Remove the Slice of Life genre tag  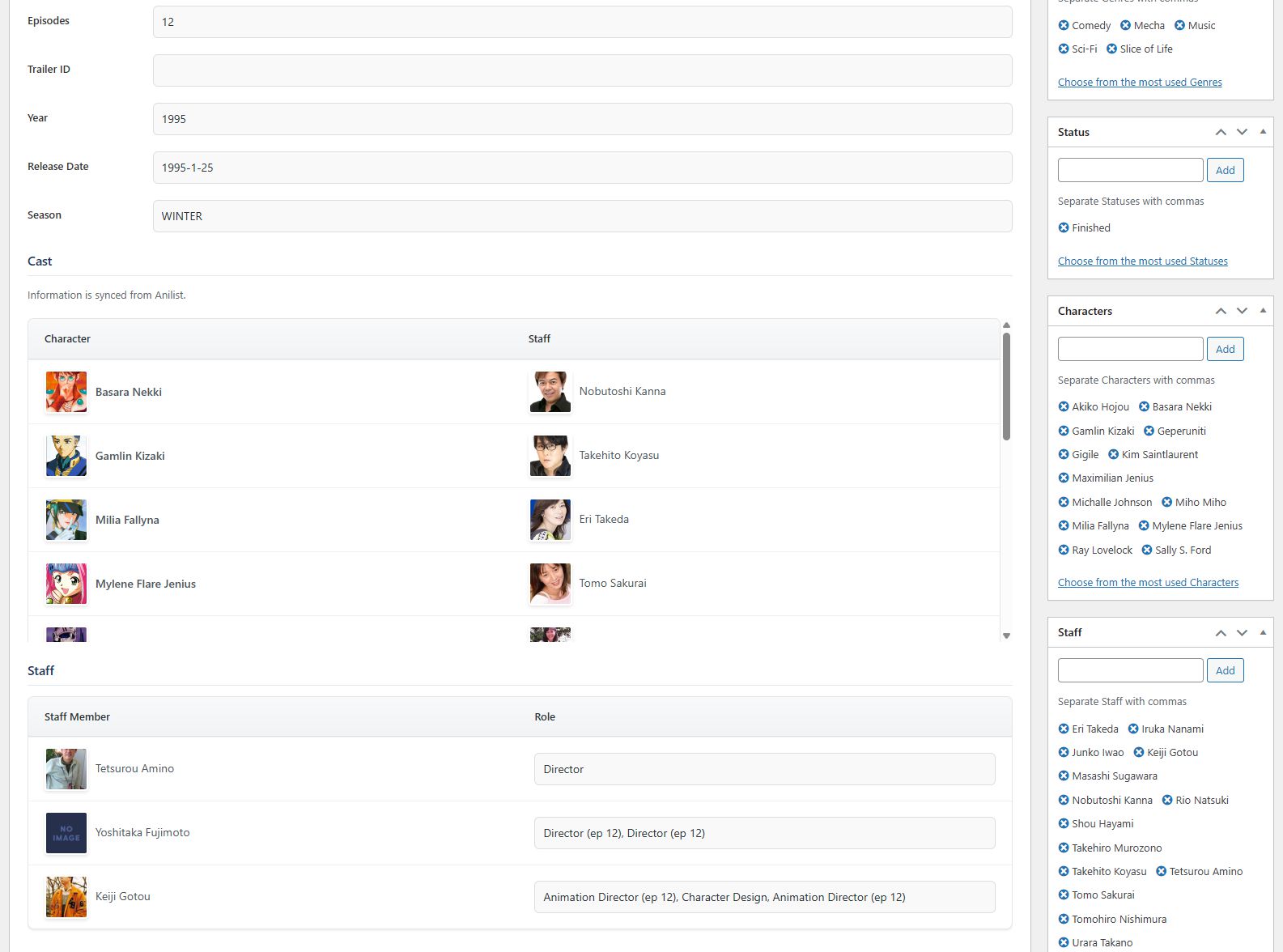(1112, 49)
